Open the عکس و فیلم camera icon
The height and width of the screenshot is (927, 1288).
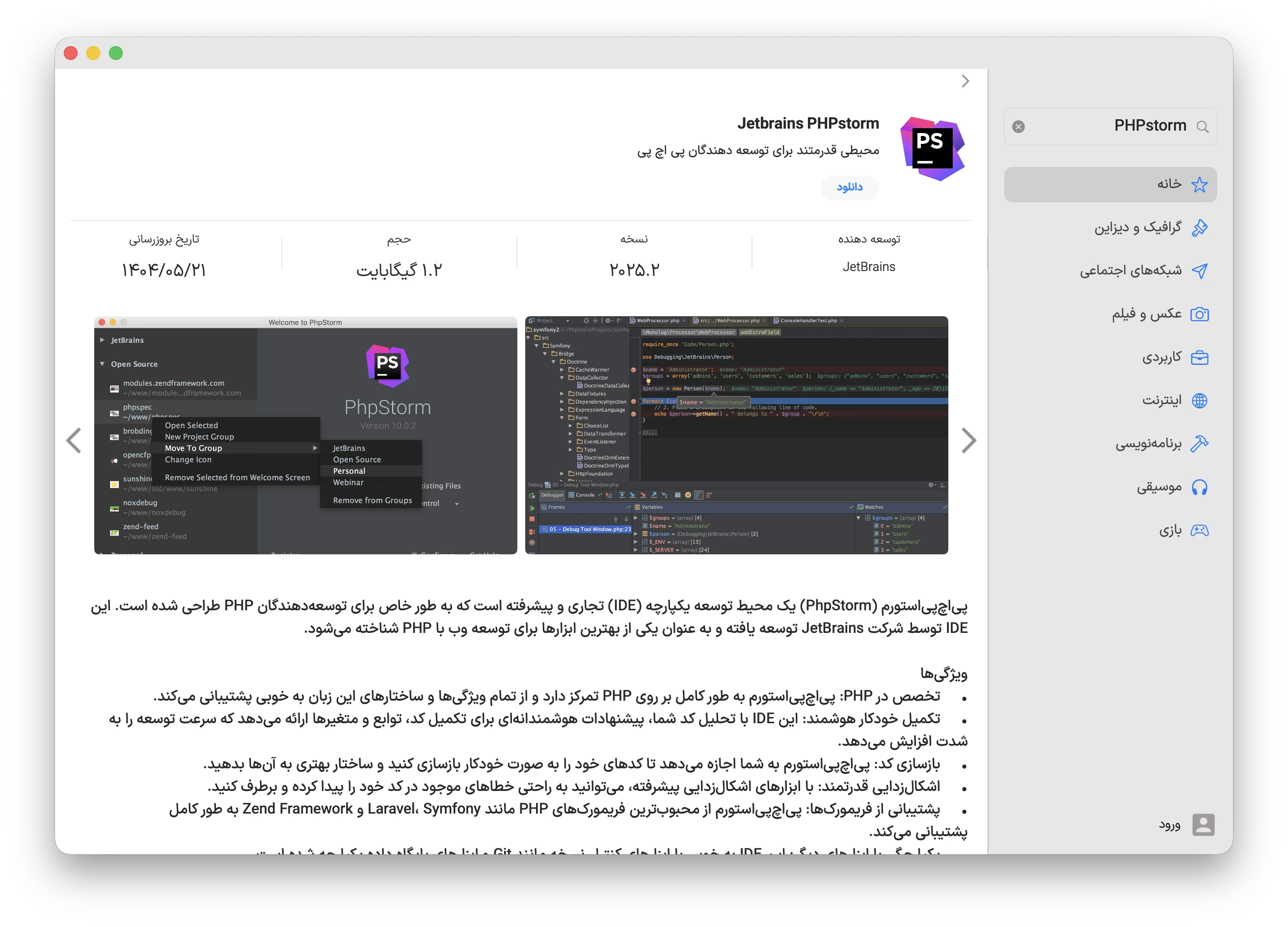[1200, 314]
